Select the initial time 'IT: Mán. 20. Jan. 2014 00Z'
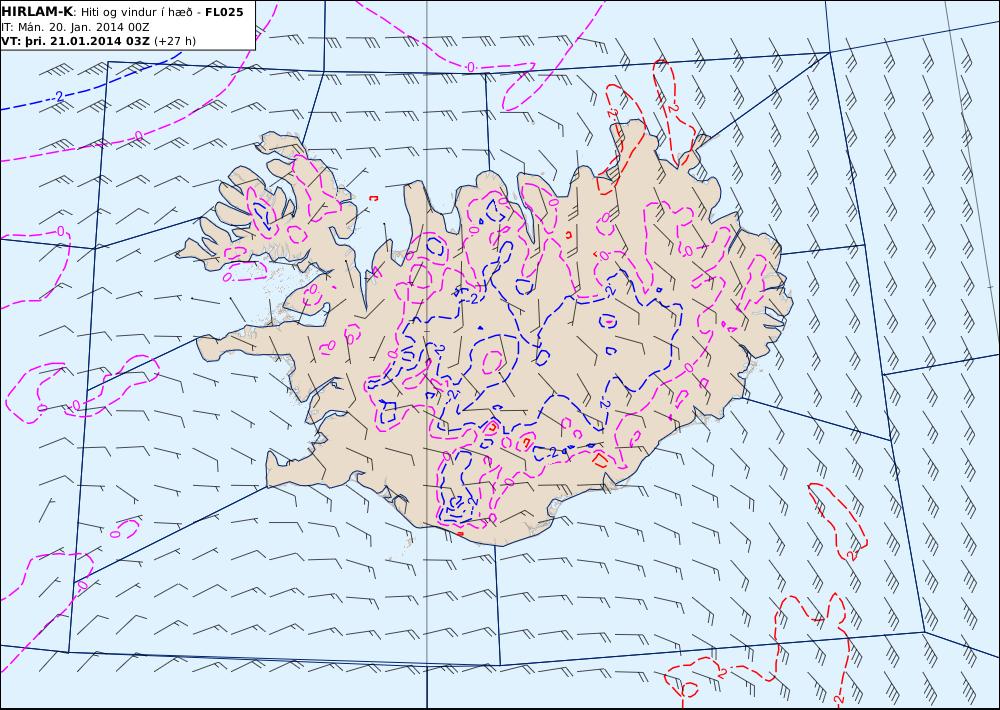 76,27
